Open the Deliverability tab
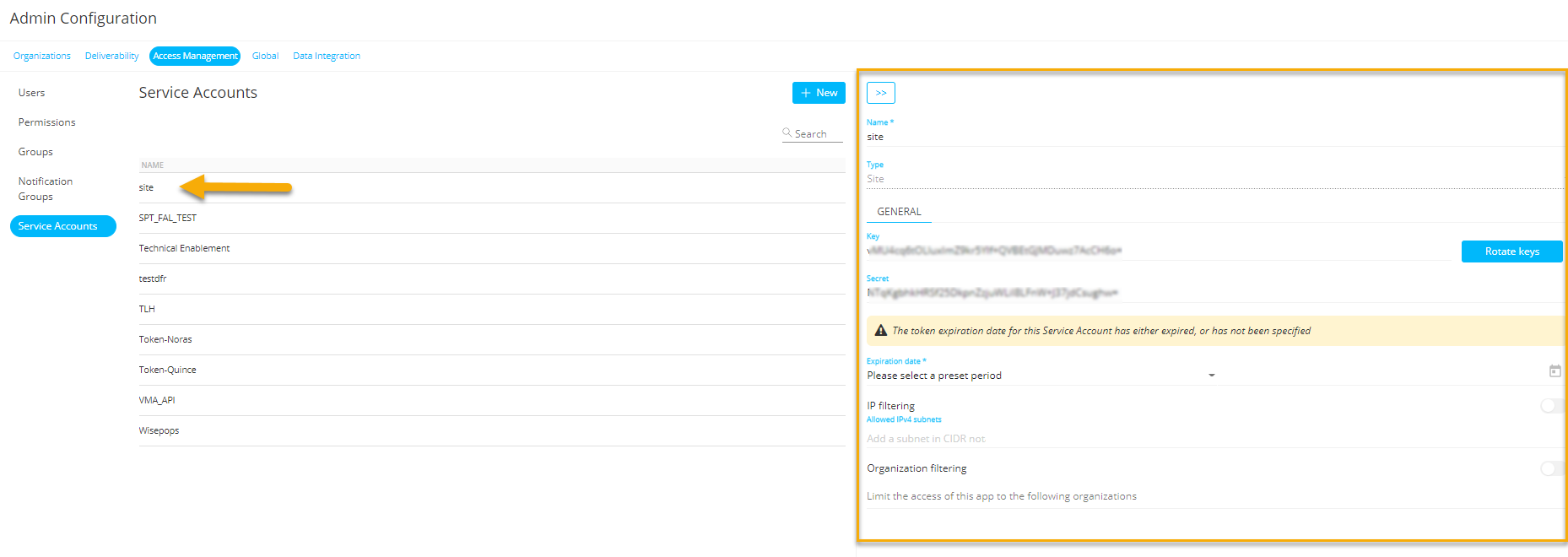 [x=111, y=56]
